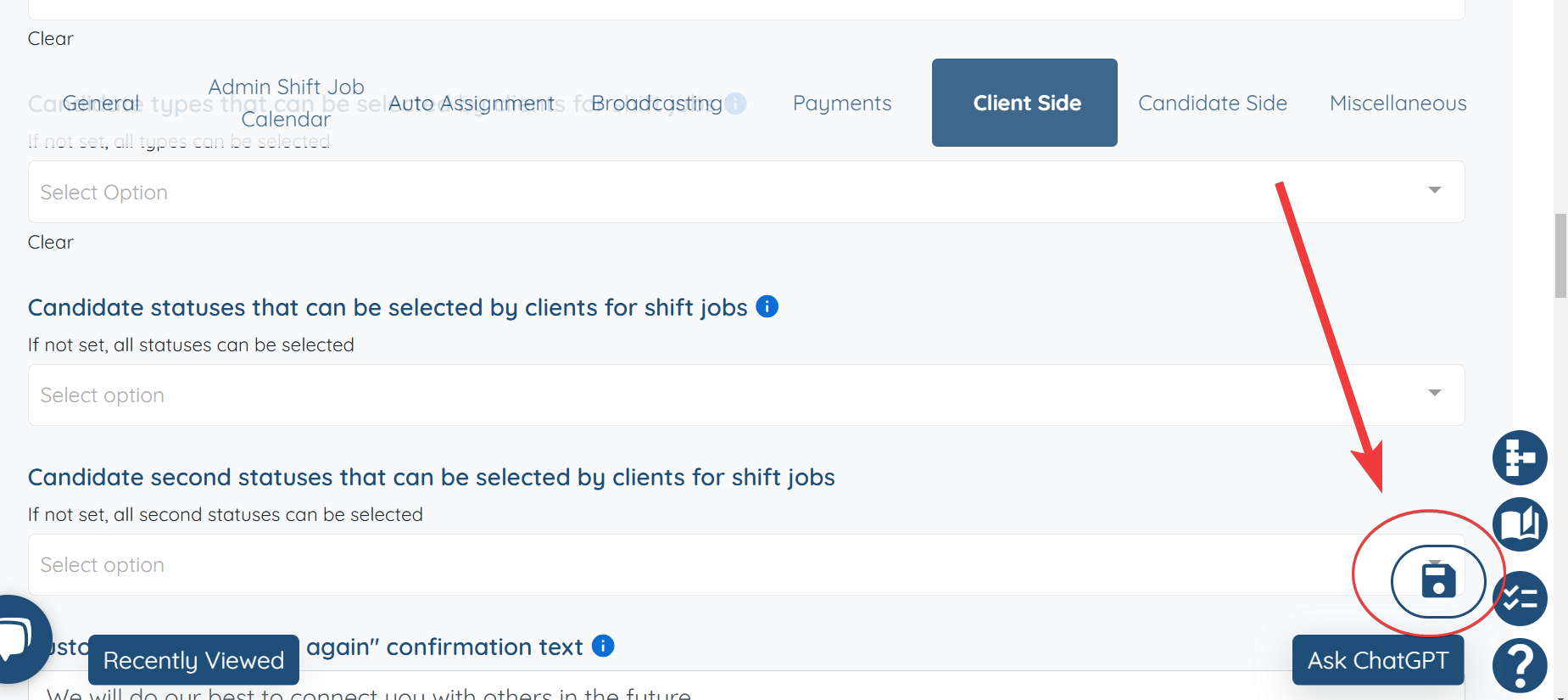Open the chat bubble widget
Screen dimensions: 1568x700
19,638
